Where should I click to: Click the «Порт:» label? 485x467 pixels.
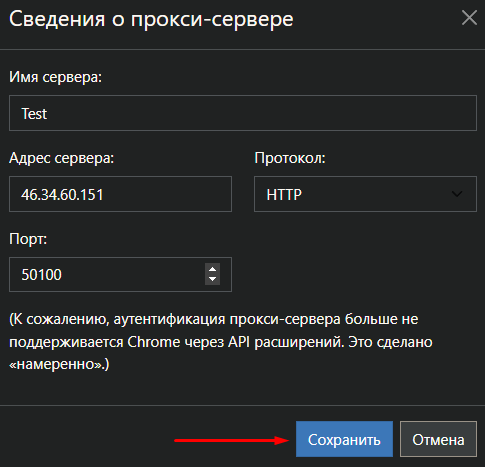[28, 239]
